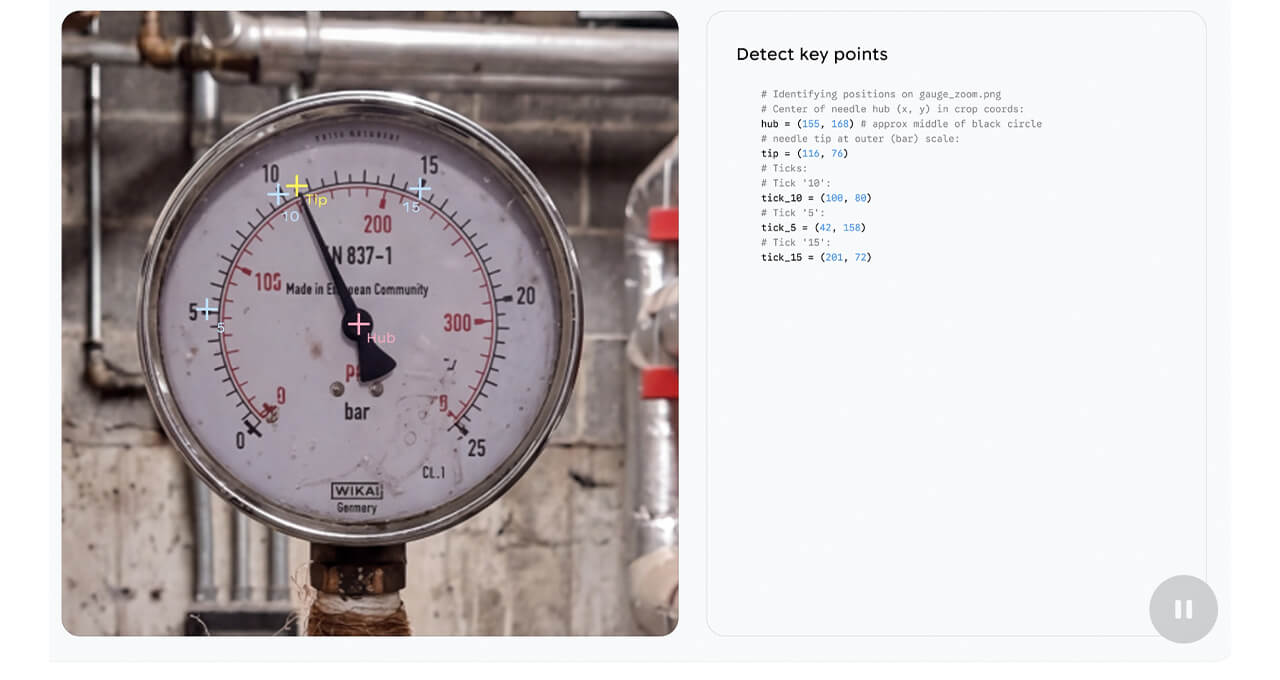The image size is (1280, 680).
Task: Click the WIKA logo on the gauge
Action: [357, 491]
